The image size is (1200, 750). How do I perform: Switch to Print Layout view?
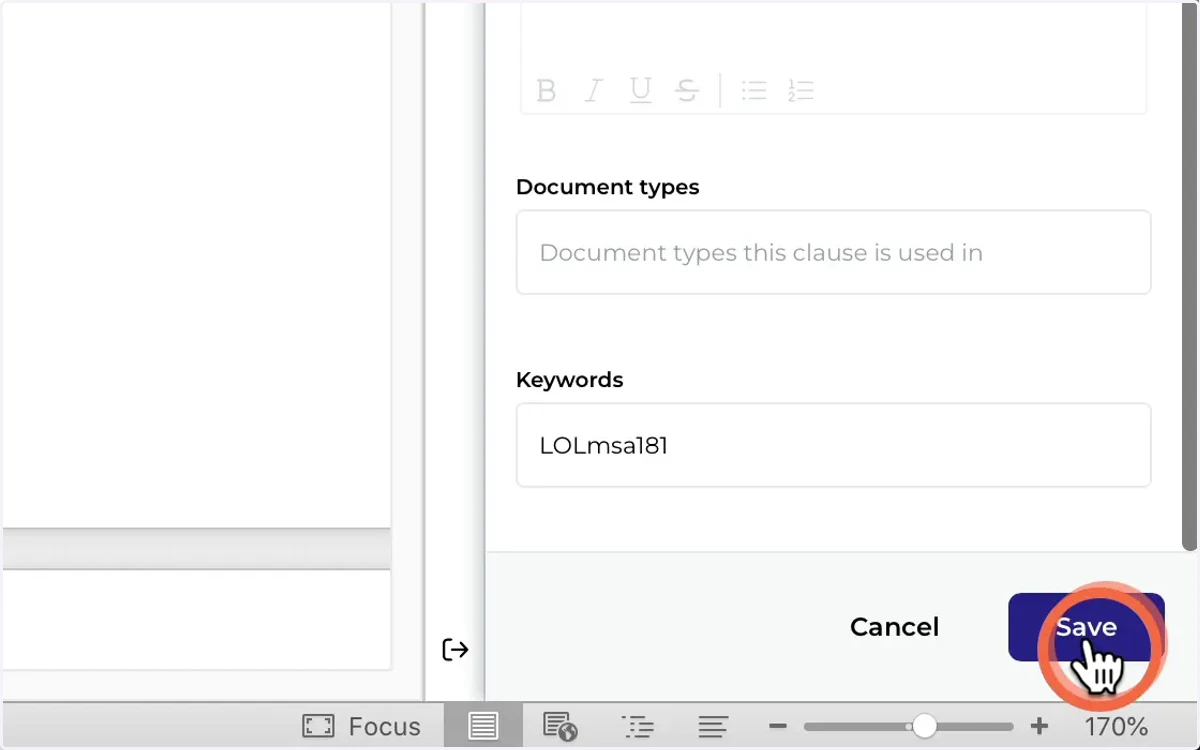pos(483,726)
